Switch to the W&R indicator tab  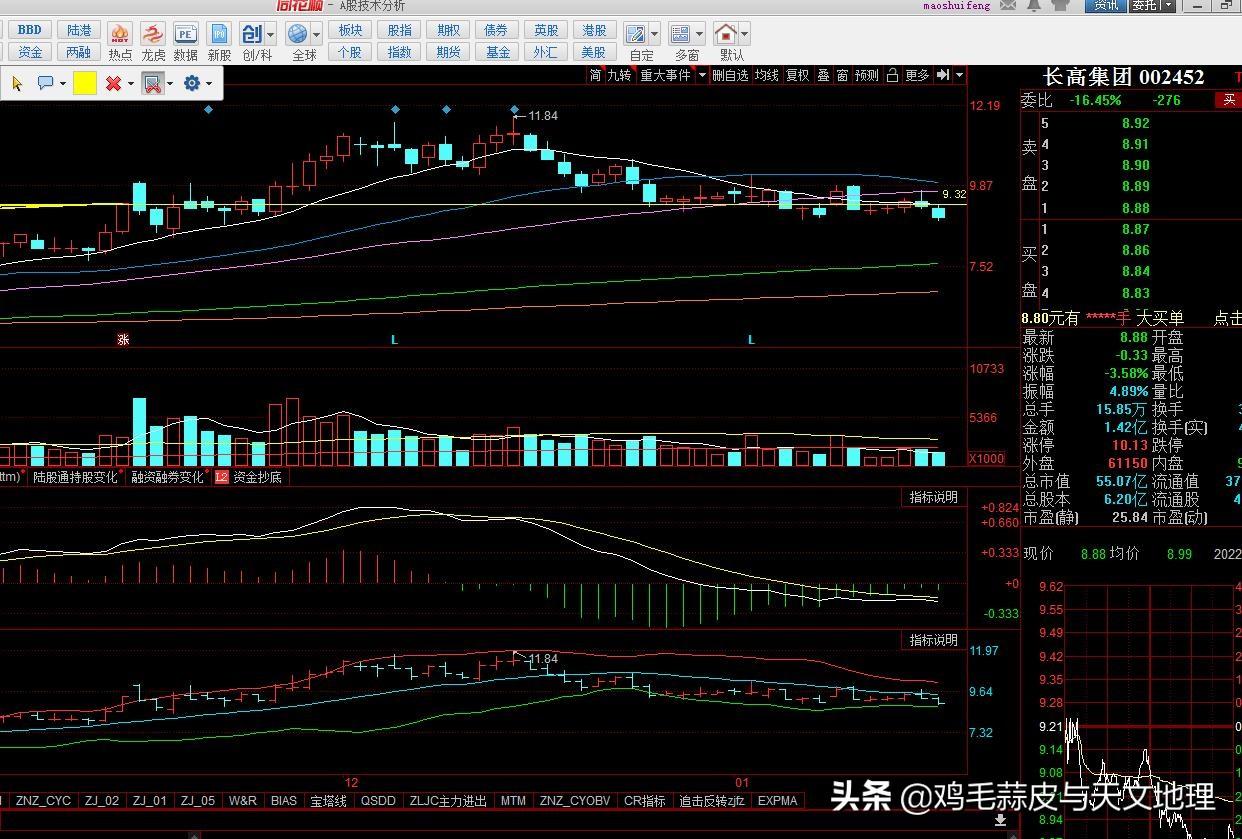tap(242, 801)
